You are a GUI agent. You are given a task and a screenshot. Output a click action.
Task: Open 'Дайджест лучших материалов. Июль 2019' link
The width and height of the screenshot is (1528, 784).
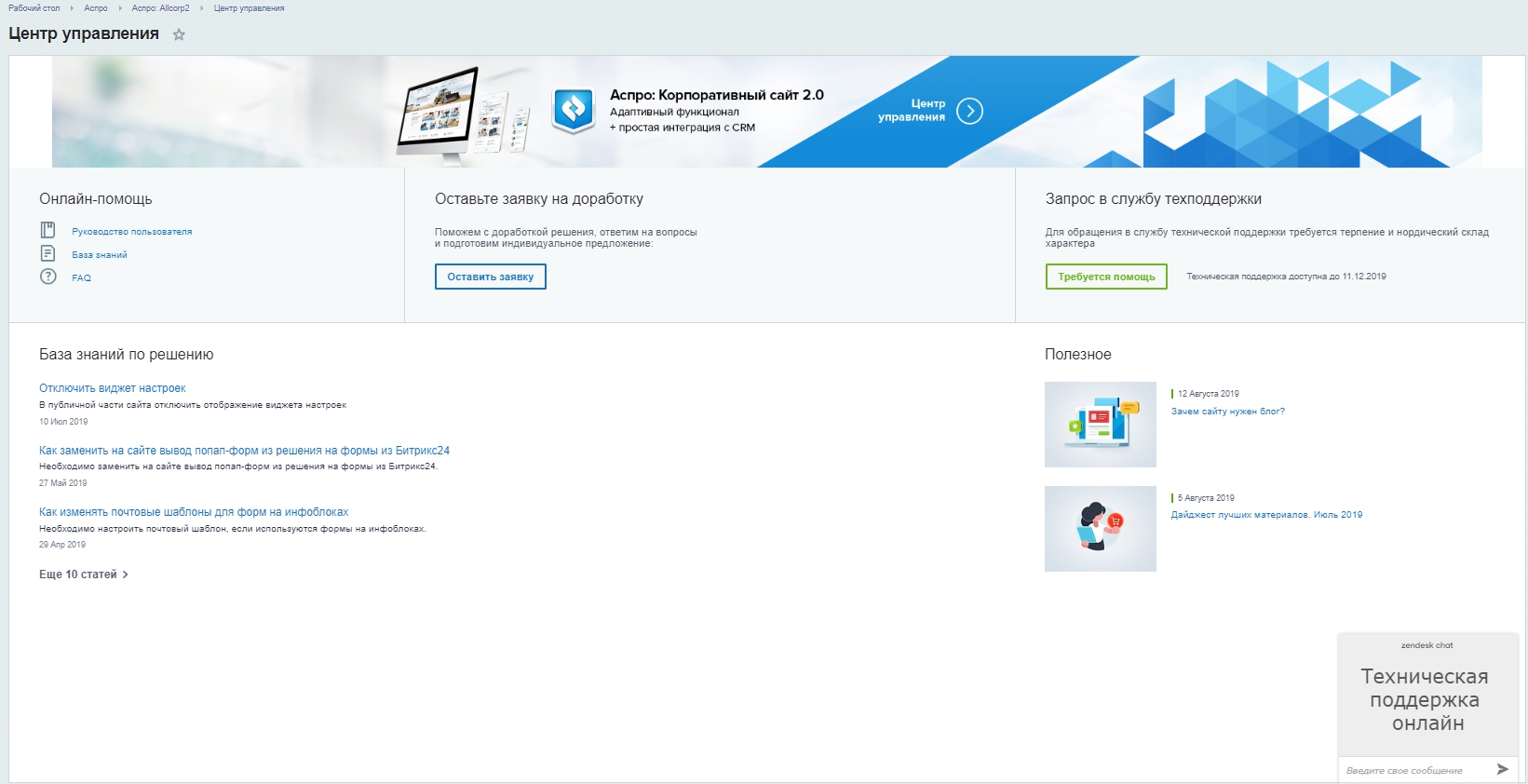[1266, 515]
